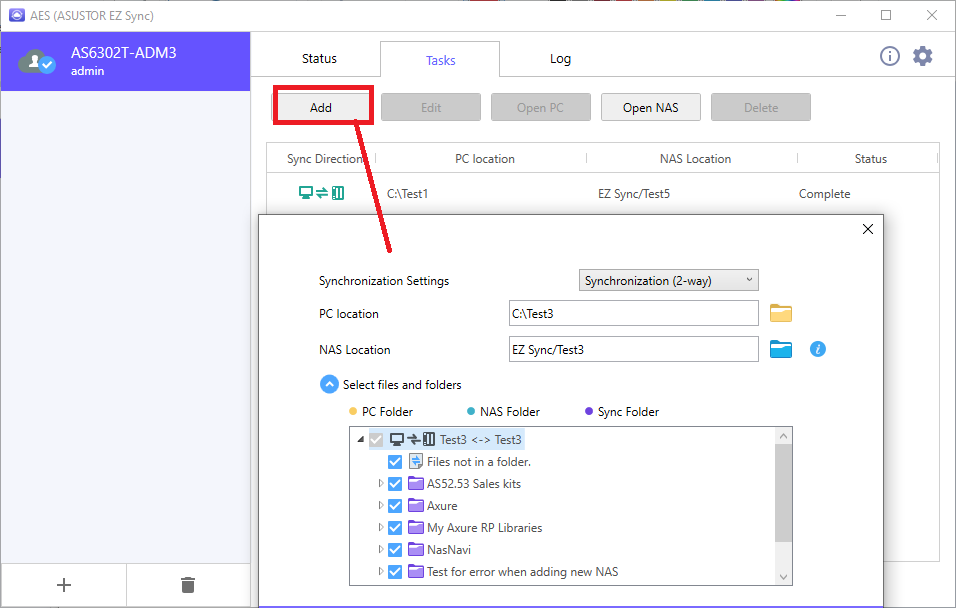Click tree scrollbar down arrow

click(x=783, y=577)
